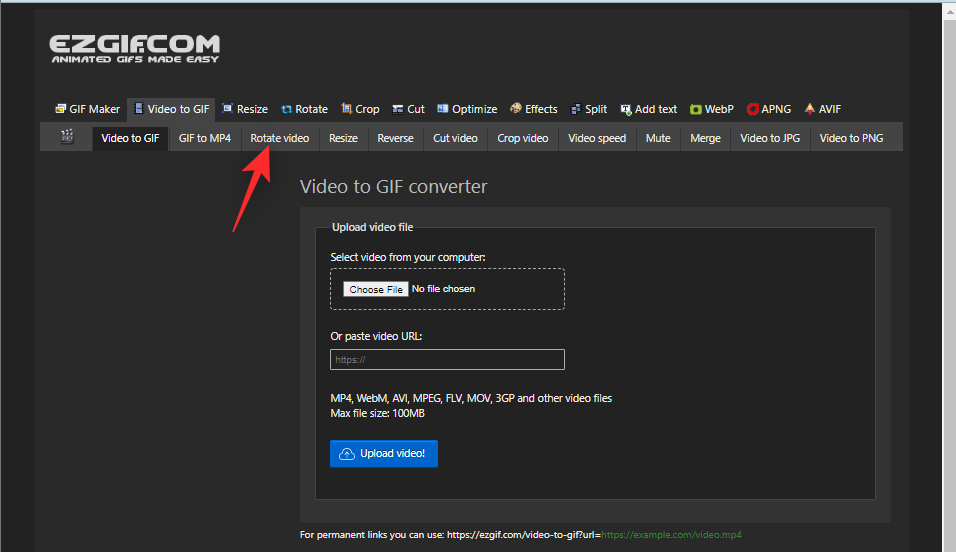Click the Resize tool icon
The height and width of the screenshot is (552, 956).
pyautogui.click(x=227, y=109)
